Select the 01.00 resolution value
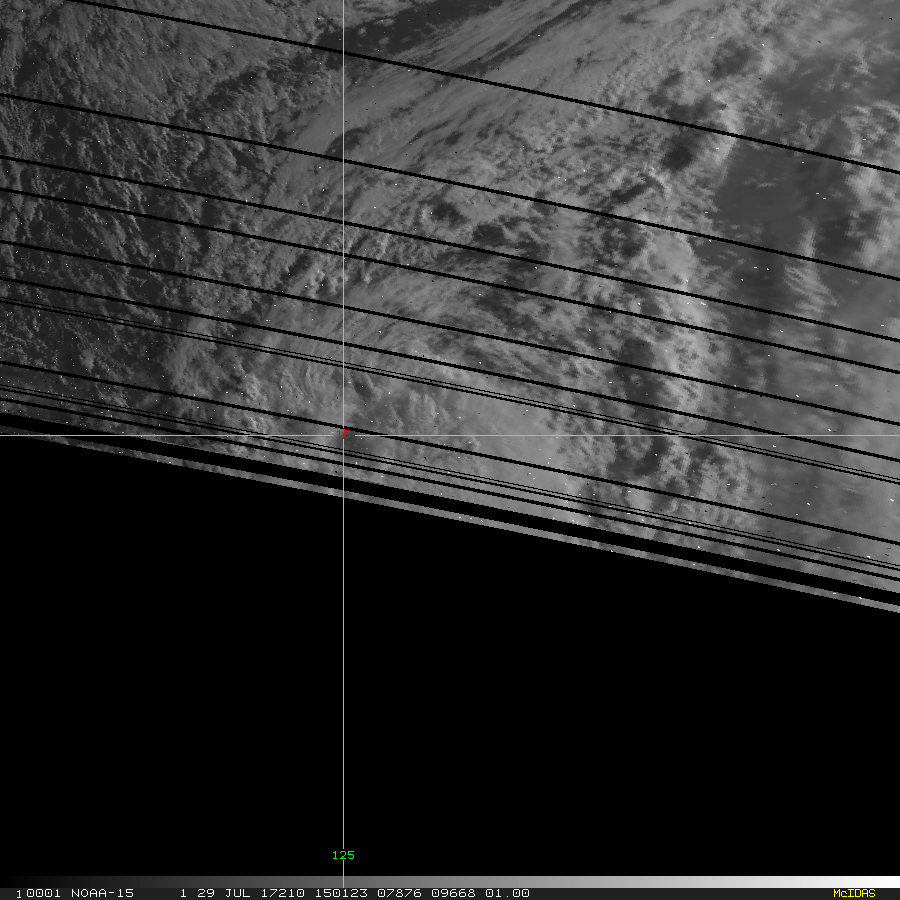 (x=506, y=893)
